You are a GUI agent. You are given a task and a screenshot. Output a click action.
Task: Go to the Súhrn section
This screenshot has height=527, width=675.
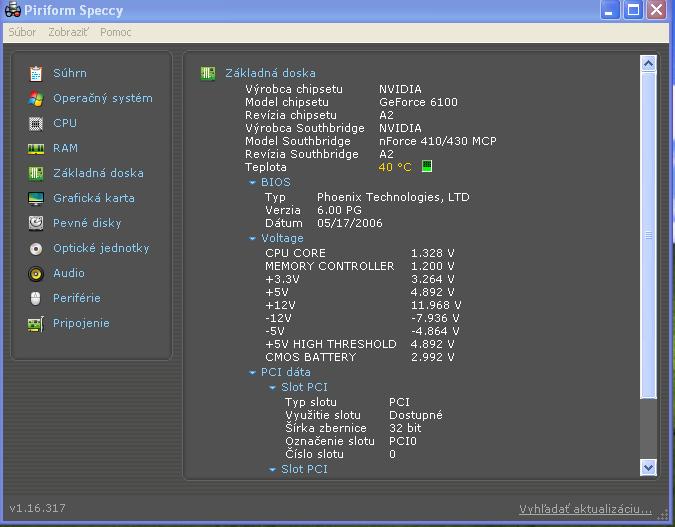coord(70,73)
